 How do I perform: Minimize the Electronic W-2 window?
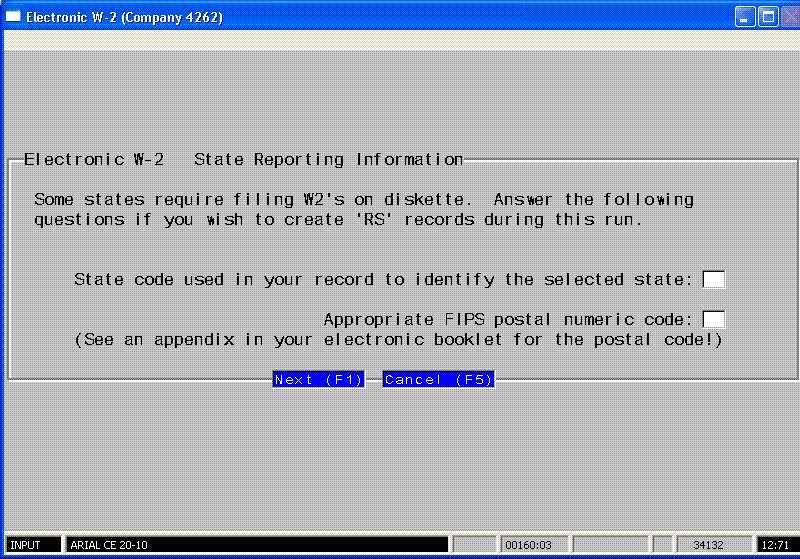coord(745,17)
